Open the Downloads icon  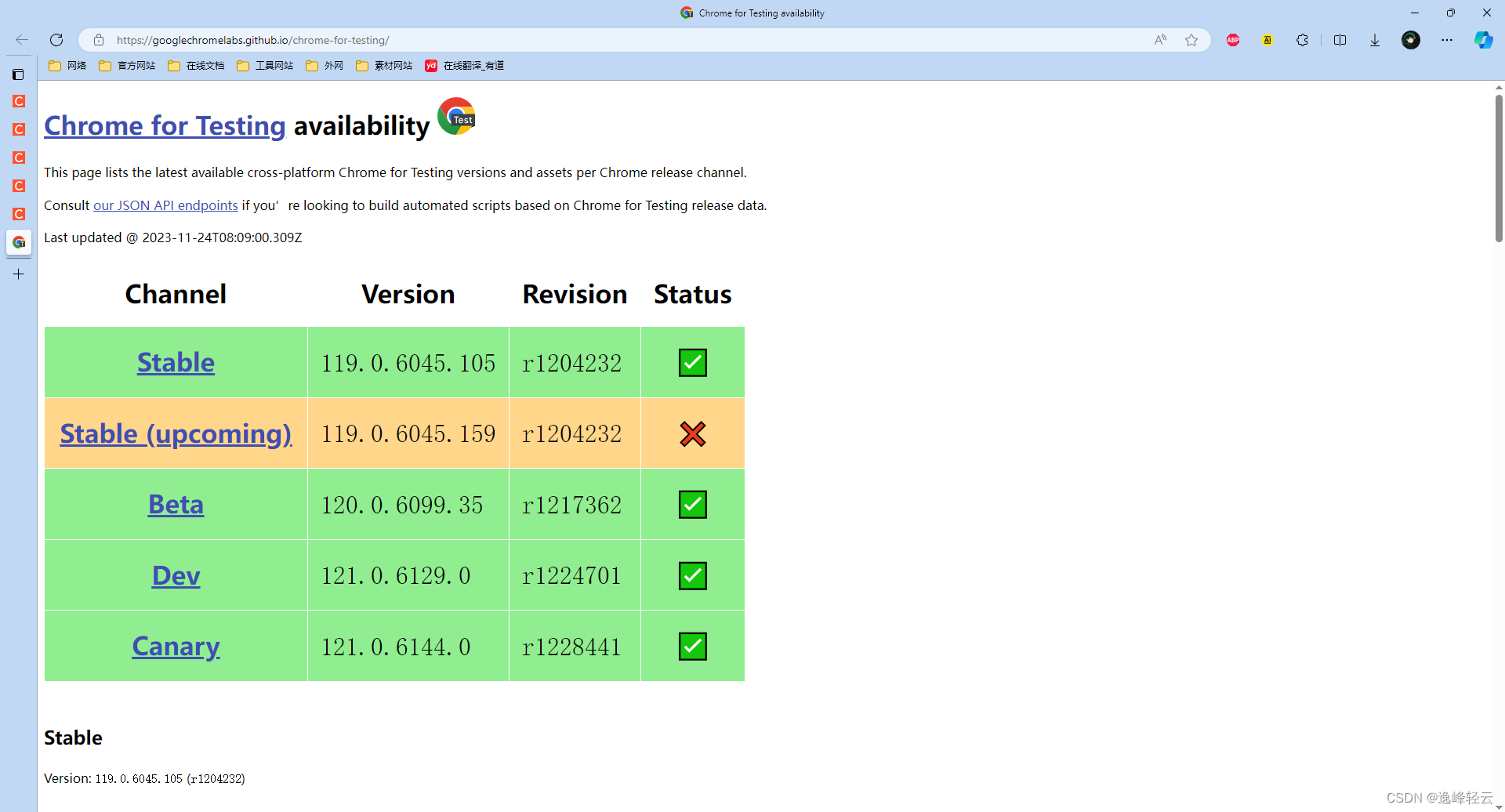click(x=1375, y=40)
